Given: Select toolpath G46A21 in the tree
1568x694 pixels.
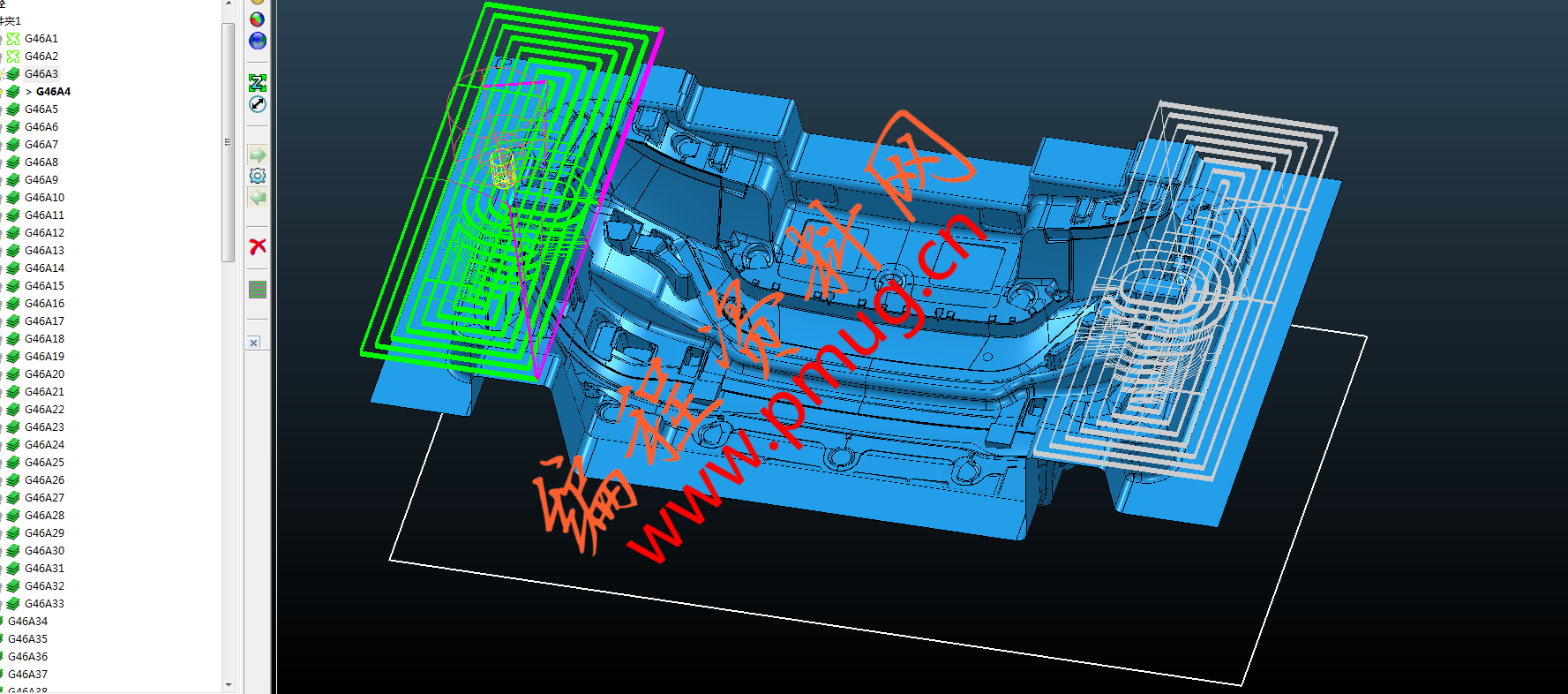Looking at the screenshot, I should (44, 392).
